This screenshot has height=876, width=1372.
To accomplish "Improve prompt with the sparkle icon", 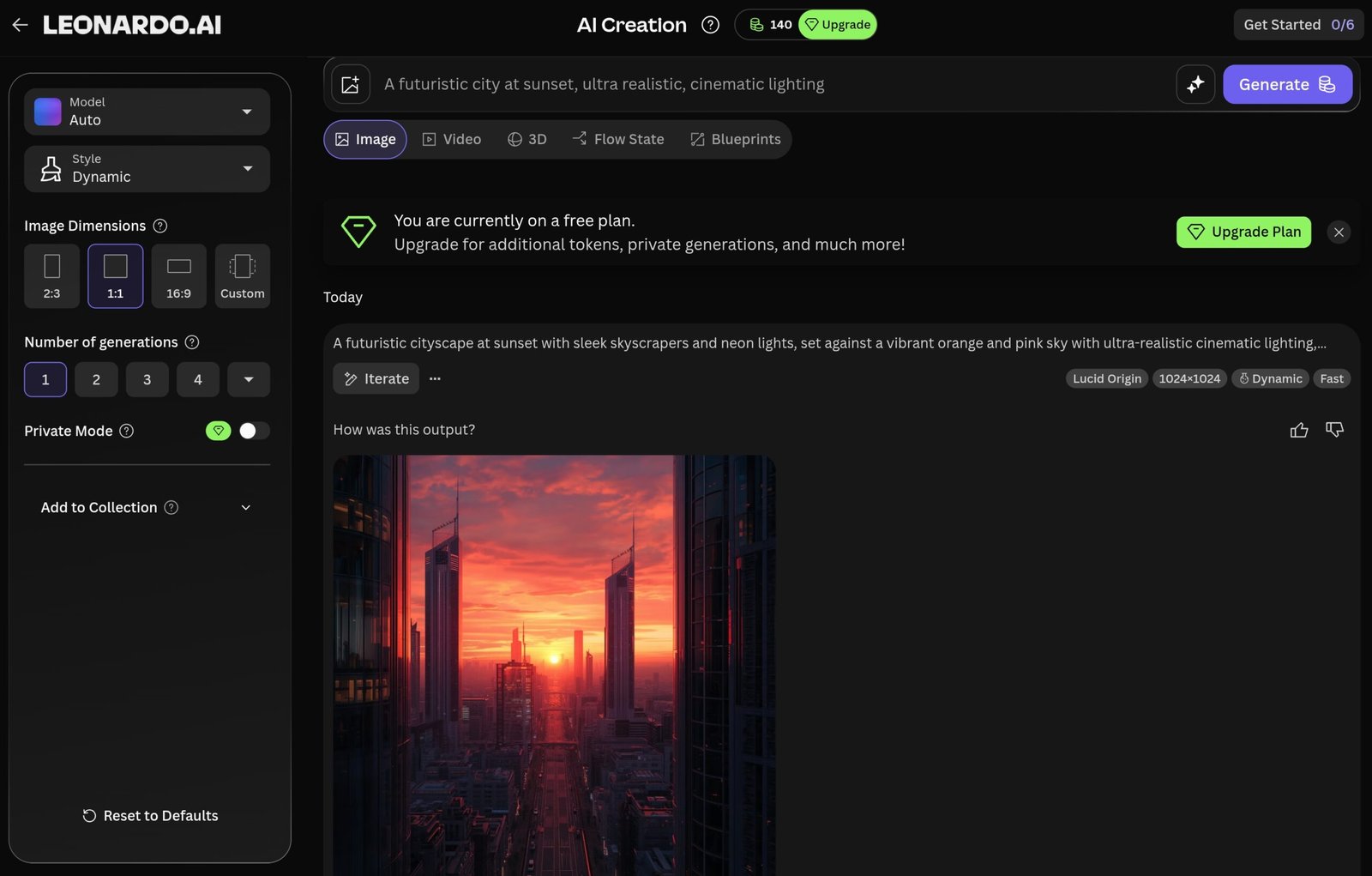I will tap(1195, 84).
